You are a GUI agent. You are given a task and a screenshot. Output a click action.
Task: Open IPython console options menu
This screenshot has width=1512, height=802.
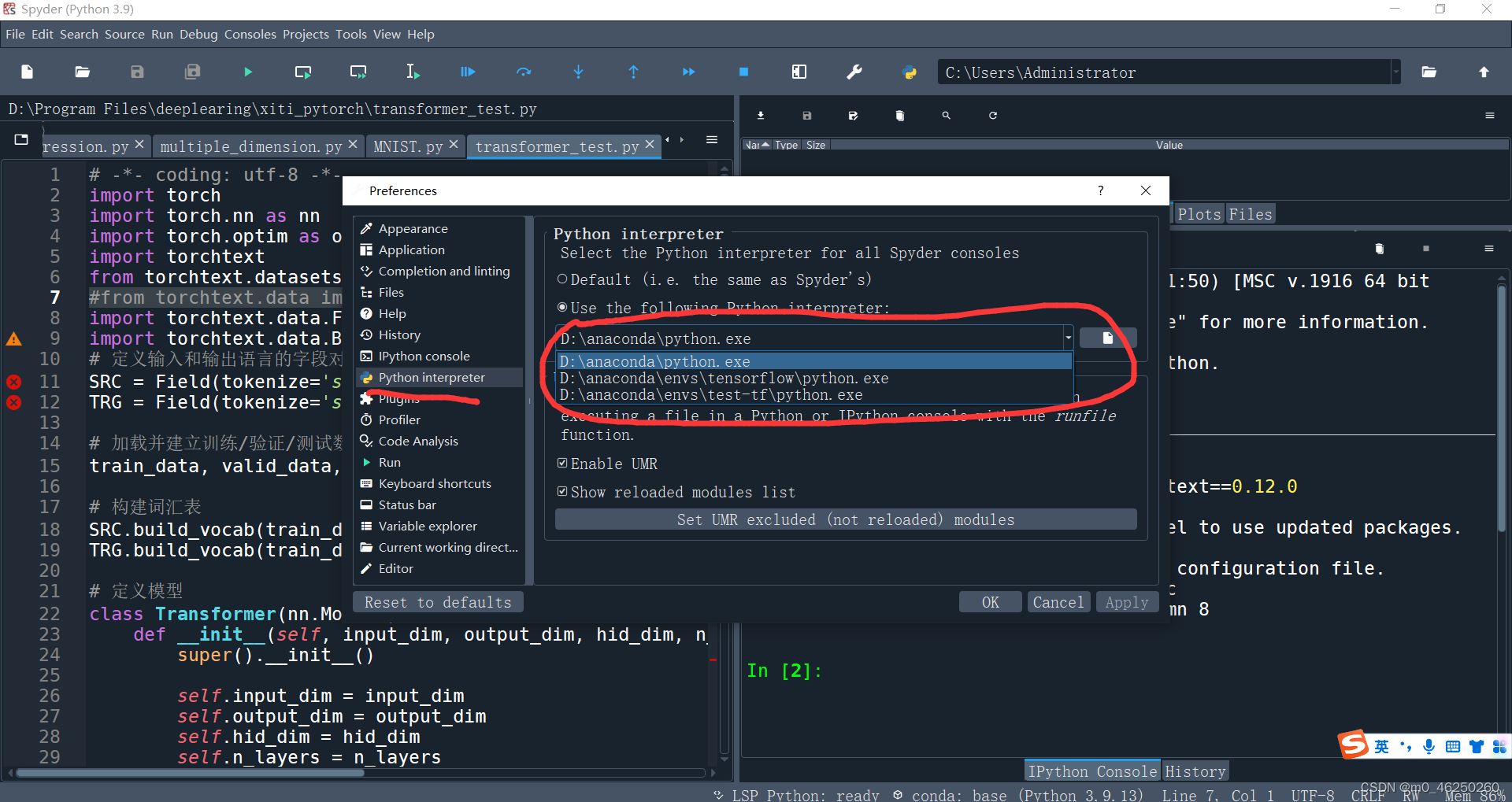pos(1489,249)
